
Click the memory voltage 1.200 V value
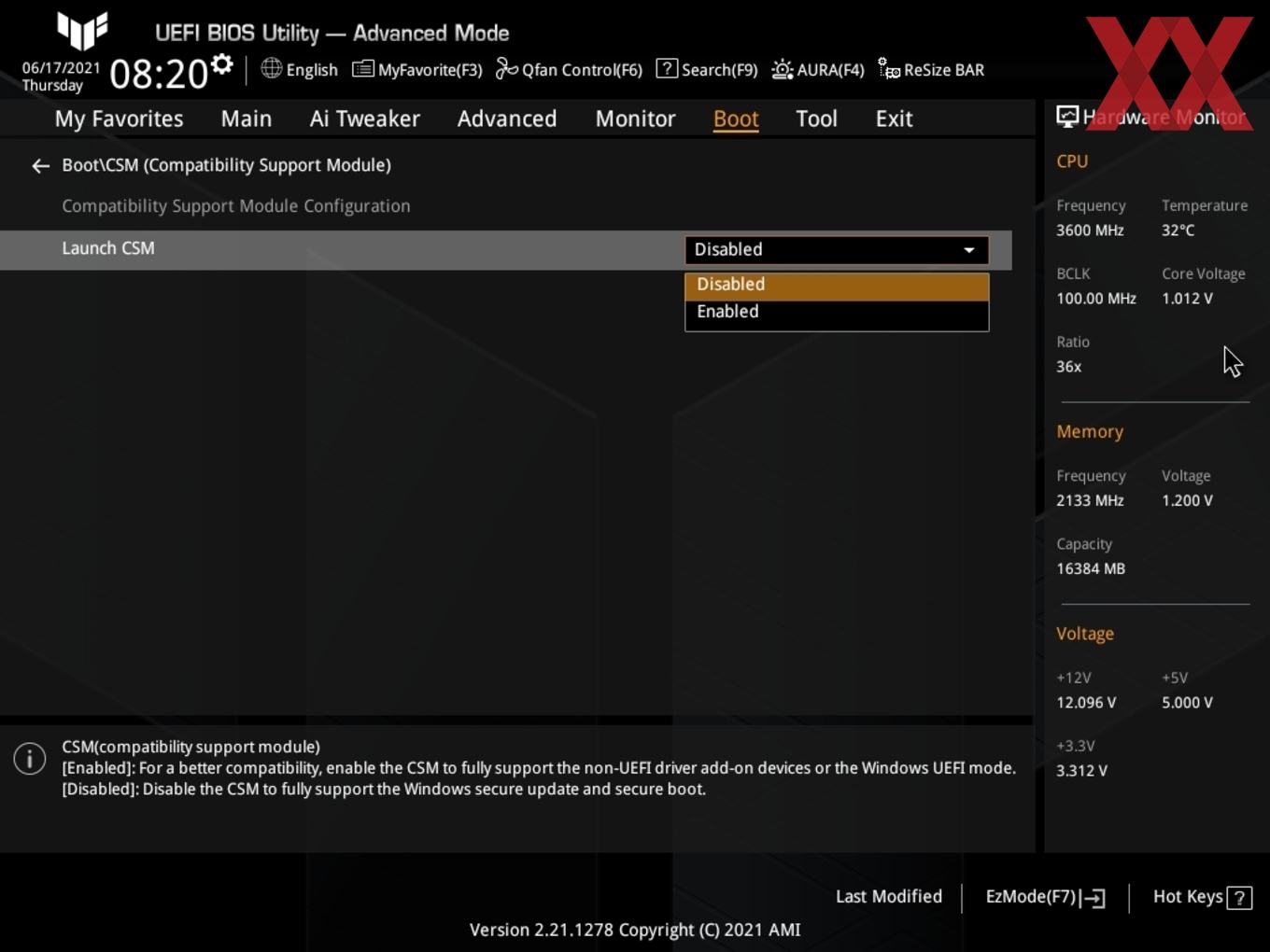[x=1187, y=500]
